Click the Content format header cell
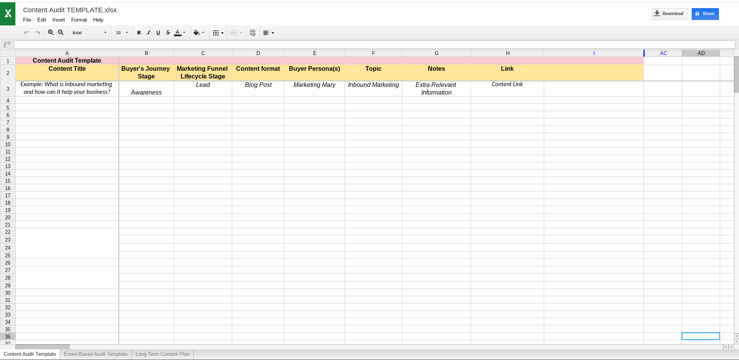The width and height of the screenshot is (739, 360). [x=258, y=73]
